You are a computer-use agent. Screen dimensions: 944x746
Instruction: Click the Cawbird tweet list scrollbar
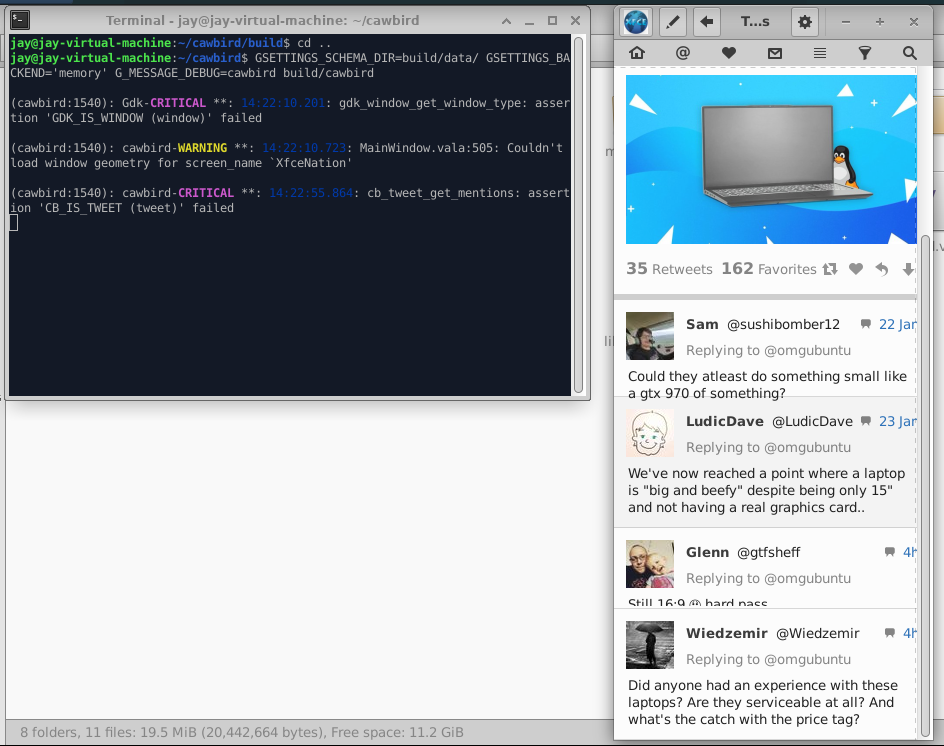click(925, 485)
